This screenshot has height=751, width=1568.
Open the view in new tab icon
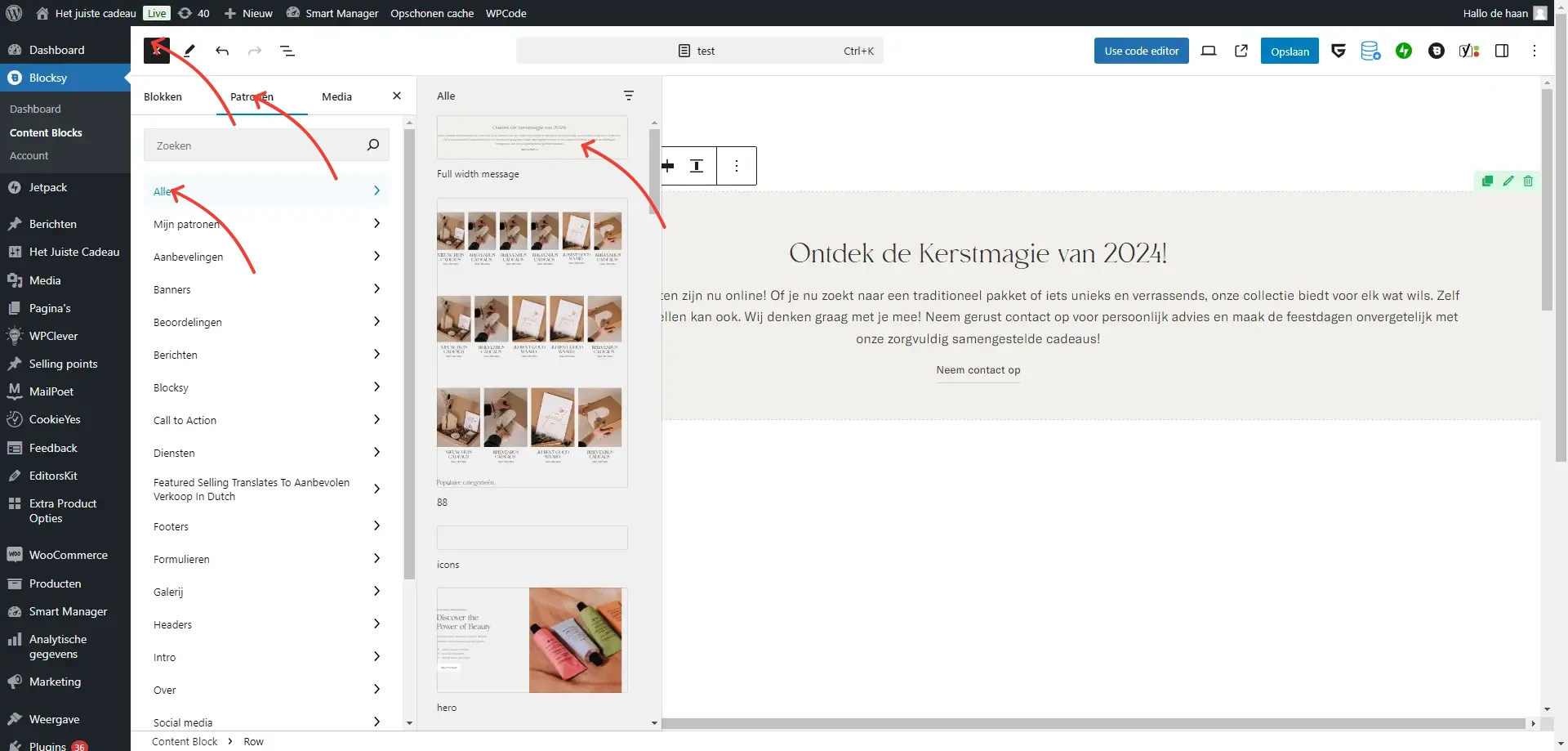pyautogui.click(x=1241, y=51)
